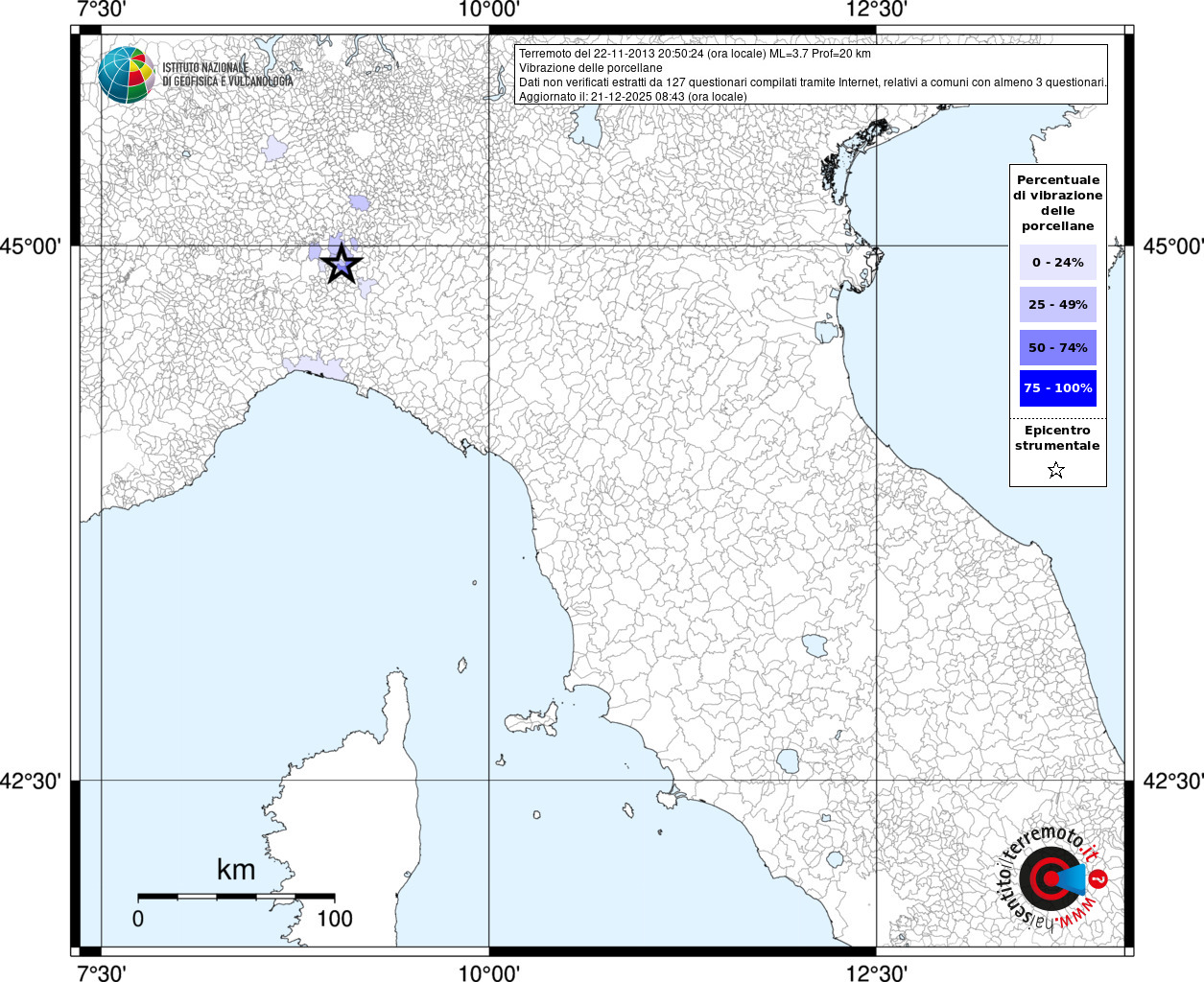The image size is (1204, 982).
Task: Click the shaded Genoa coastal municipality
Action: click(315, 368)
